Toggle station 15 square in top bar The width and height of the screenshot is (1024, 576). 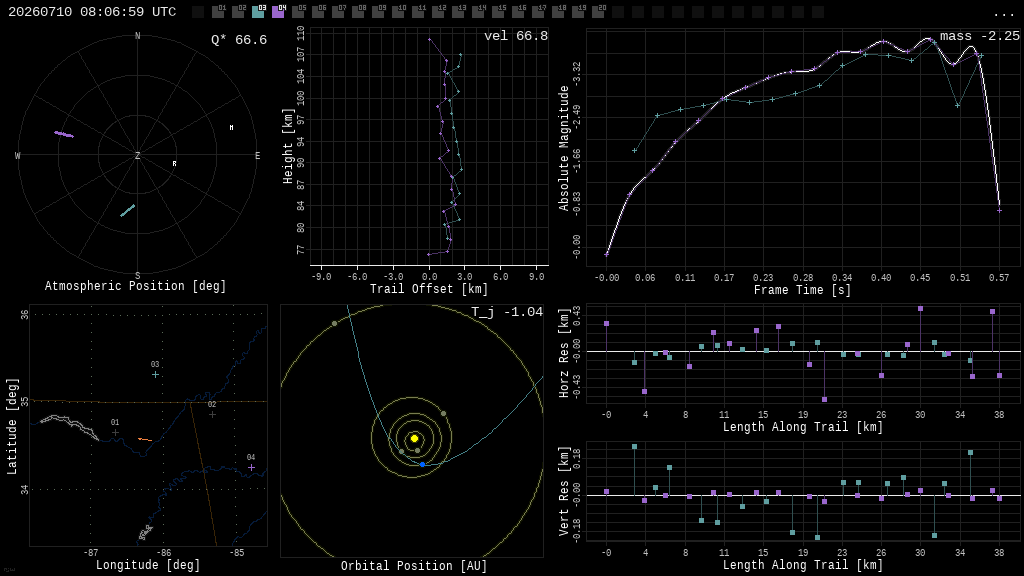(498, 12)
